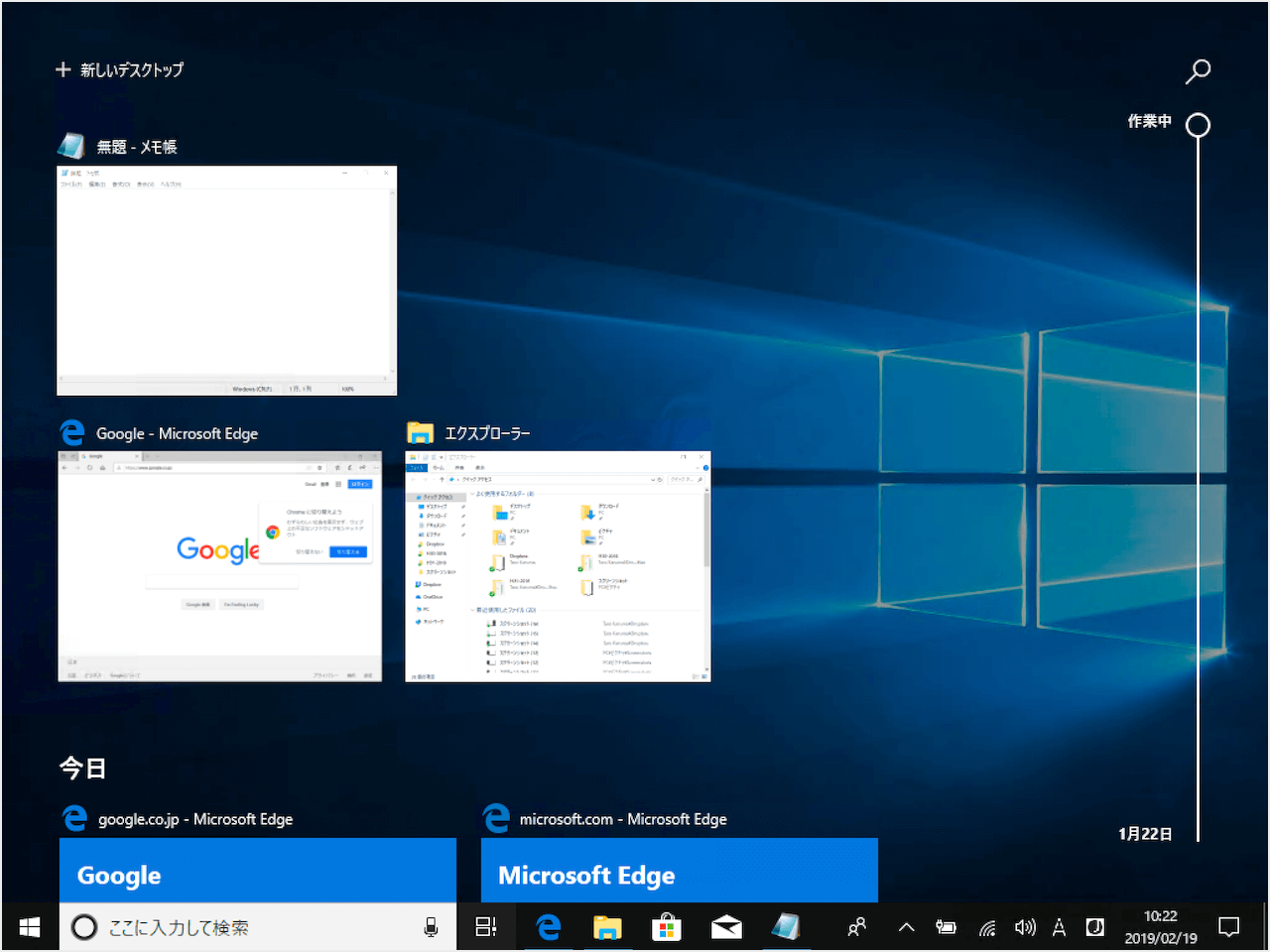Click the IME pad tray icon
This screenshot has width=1270, height=952.
point(1095,927)
